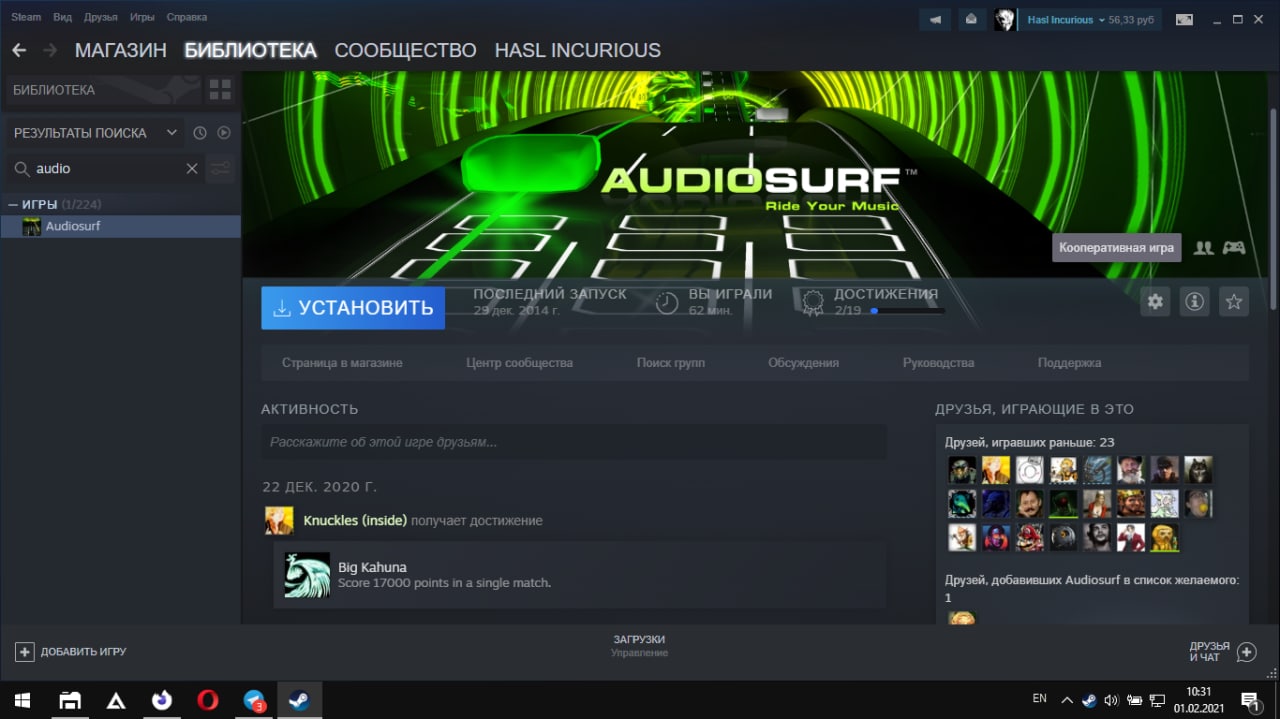1280x719 pixels.
Task: Add Audiosurf to favorites star
Action: tap(1234, 301)
